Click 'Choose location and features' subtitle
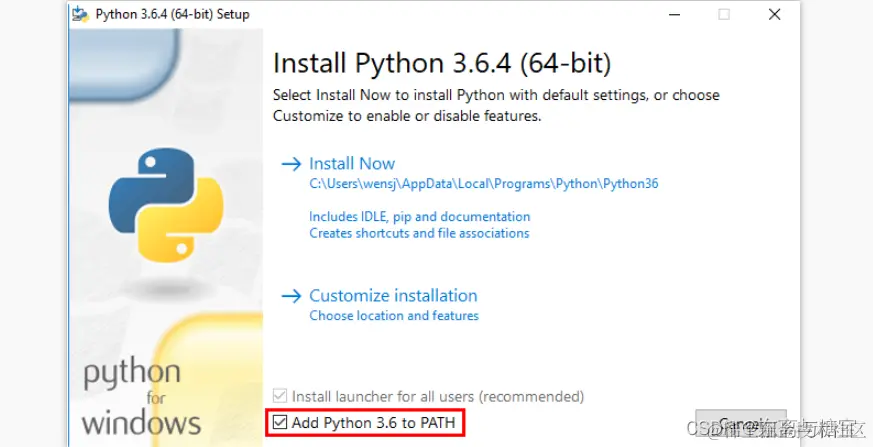873x447 pixels. (394, 316)
